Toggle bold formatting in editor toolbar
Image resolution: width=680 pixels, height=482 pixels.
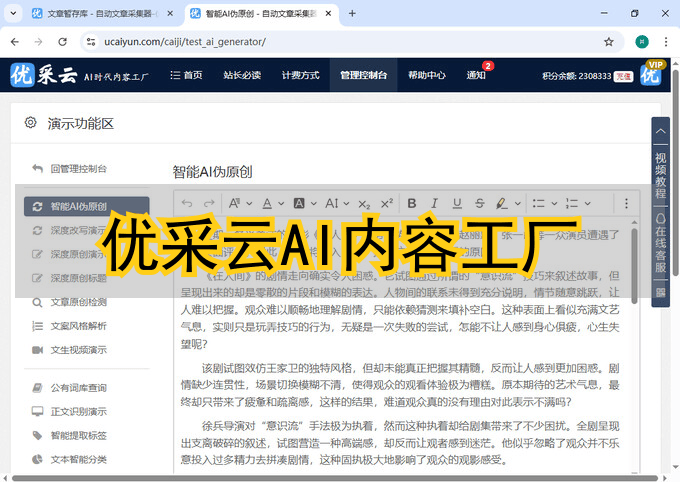410,204
